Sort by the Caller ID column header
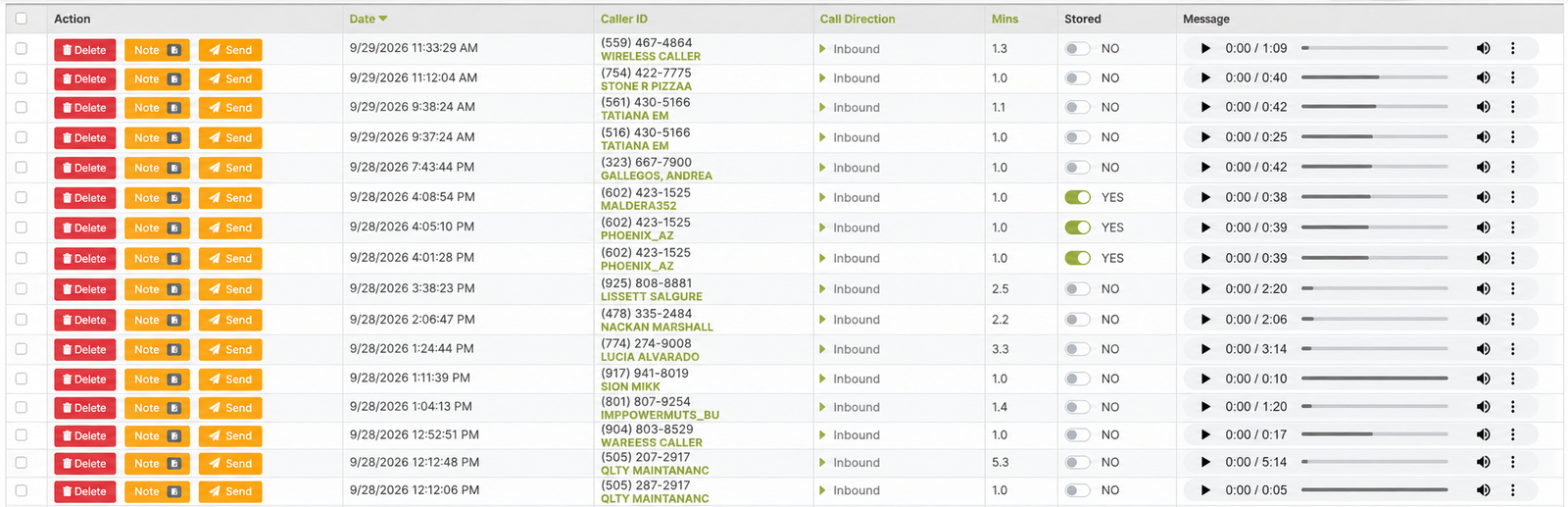The height and width of the screenshot is (507, 1568). 624,19
